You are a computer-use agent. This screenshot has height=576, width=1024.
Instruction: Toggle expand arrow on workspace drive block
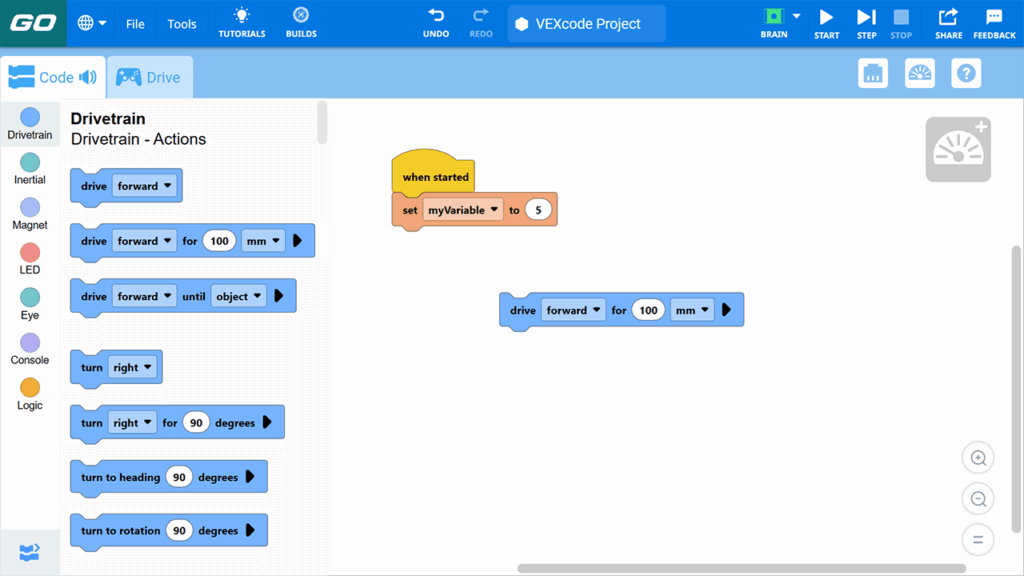726,310
